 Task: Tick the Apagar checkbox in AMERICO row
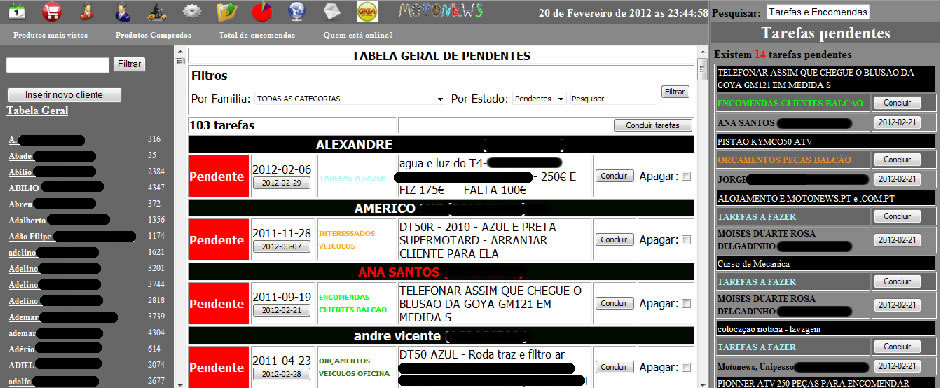pos(686,240)
